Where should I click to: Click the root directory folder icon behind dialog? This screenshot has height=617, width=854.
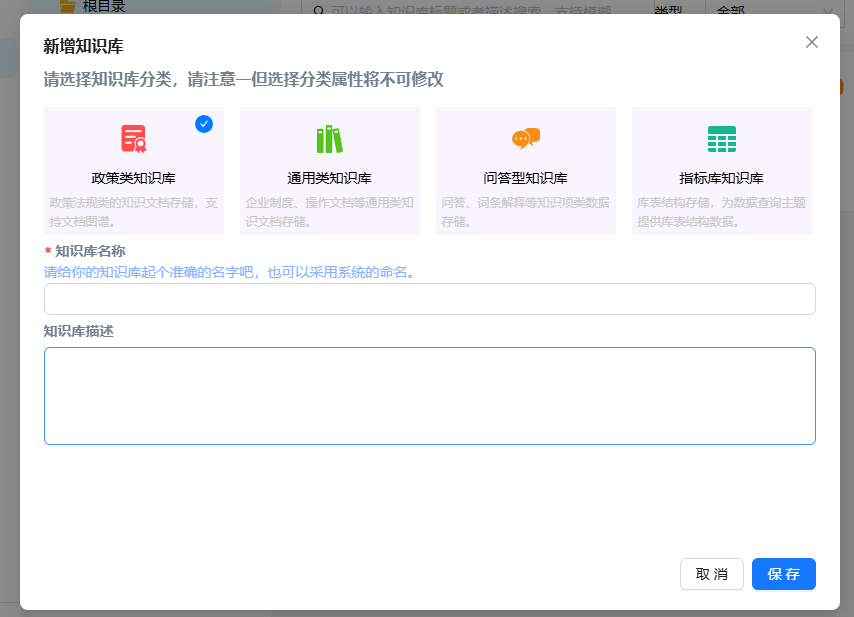(68, 6)
